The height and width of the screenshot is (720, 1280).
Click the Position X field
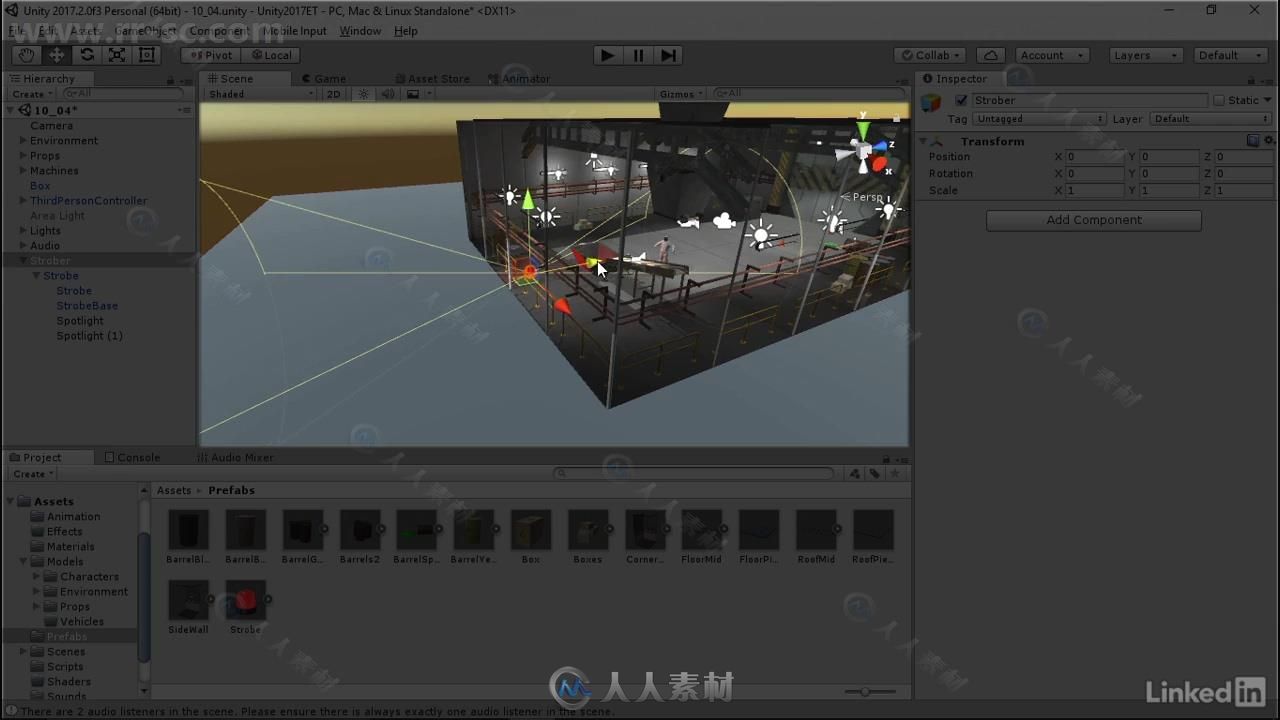(1095, 157)
